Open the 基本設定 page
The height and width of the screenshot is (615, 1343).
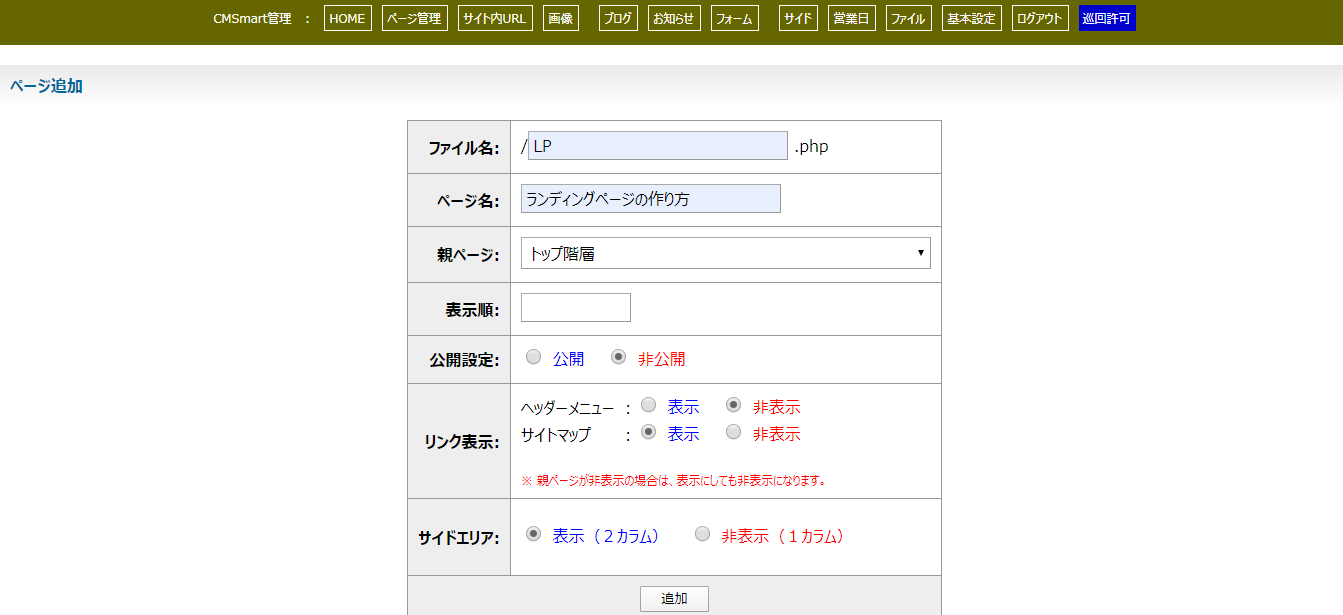(971, 18)
